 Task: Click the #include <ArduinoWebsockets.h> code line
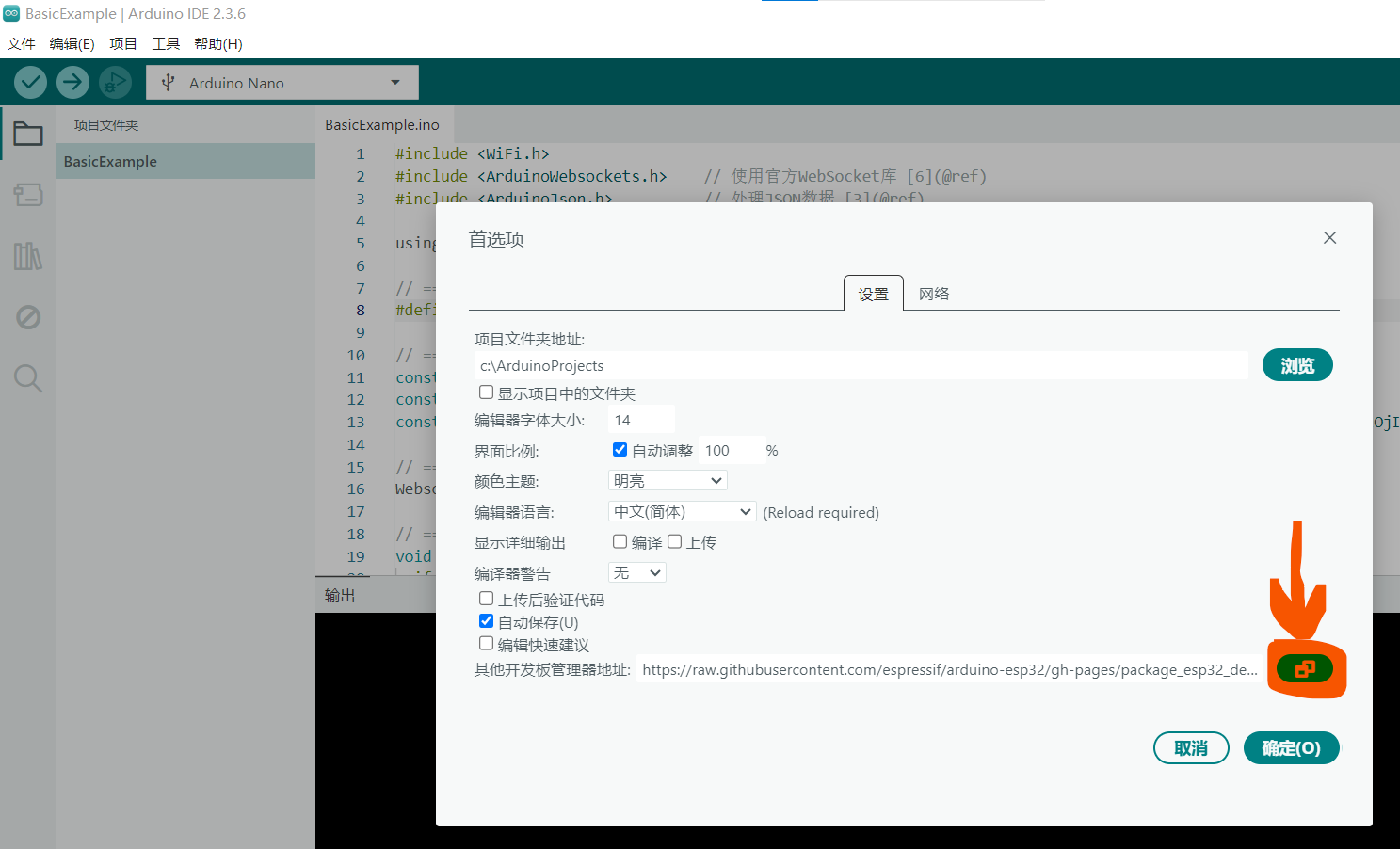point(531,176)
